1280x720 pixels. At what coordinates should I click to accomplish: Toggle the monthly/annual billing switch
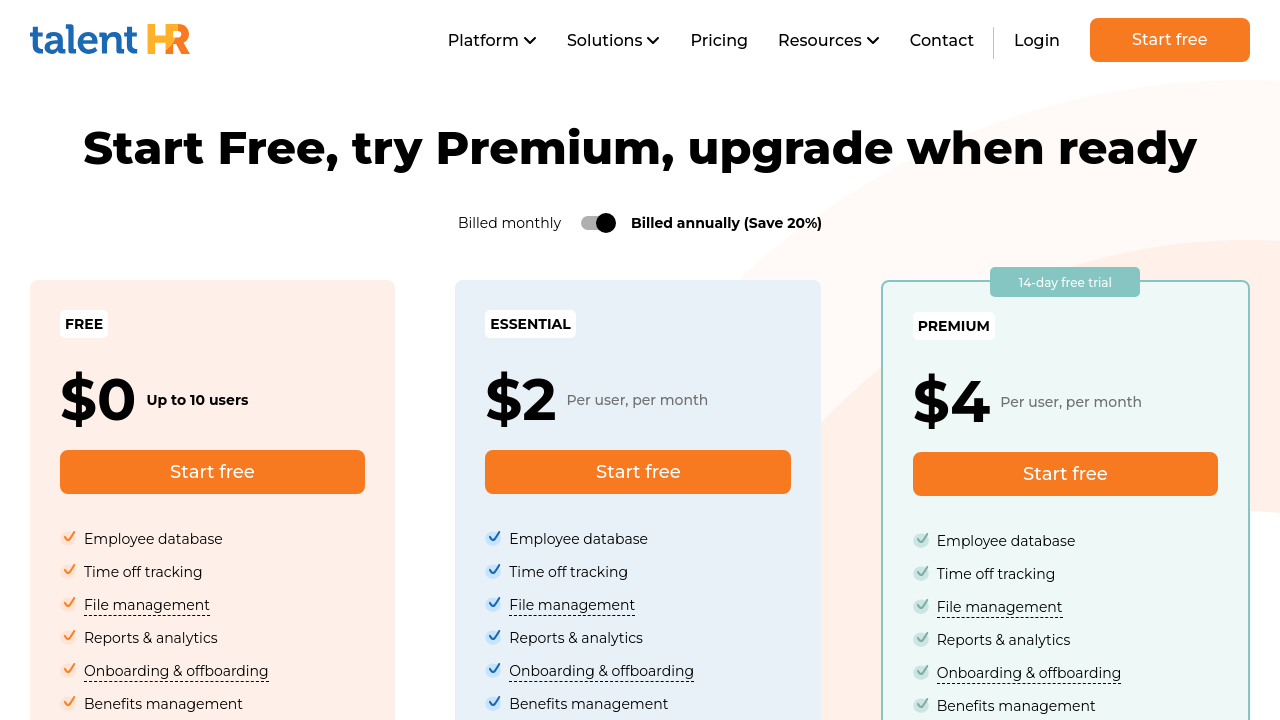[x=598, y=223]
